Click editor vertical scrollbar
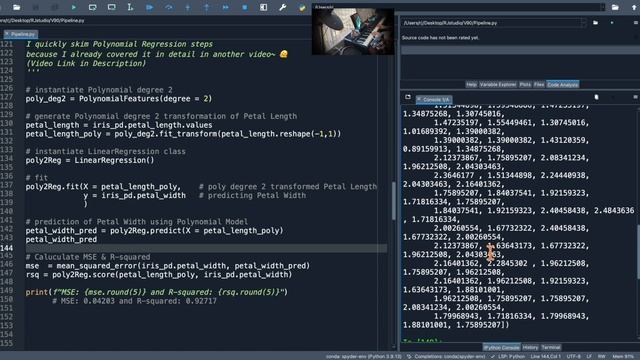 [x=393, y=200]
